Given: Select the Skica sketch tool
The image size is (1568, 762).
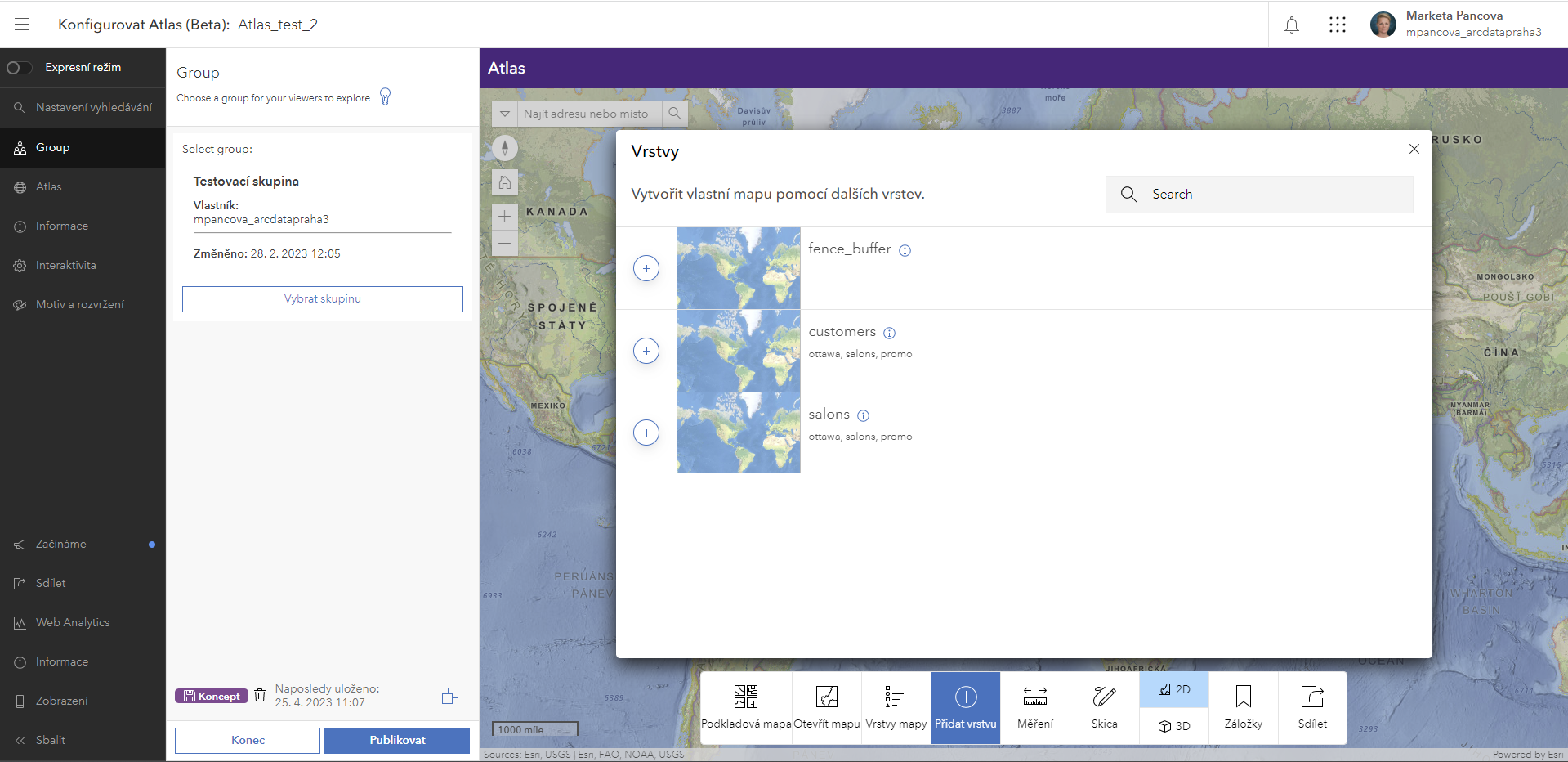Looking at the screenshot, I should tap(1103, 708).
